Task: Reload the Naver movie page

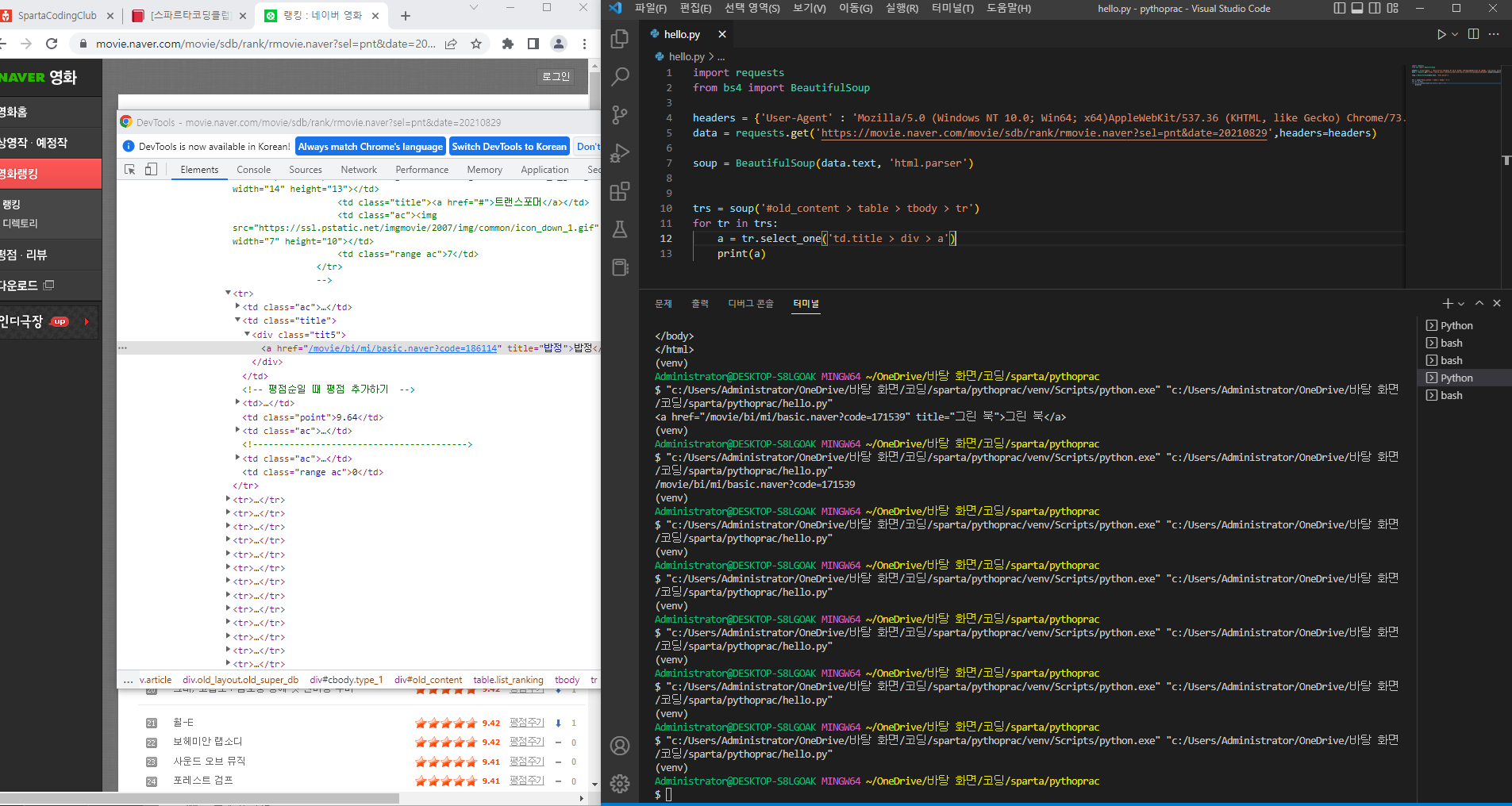Action: point(52,44)
